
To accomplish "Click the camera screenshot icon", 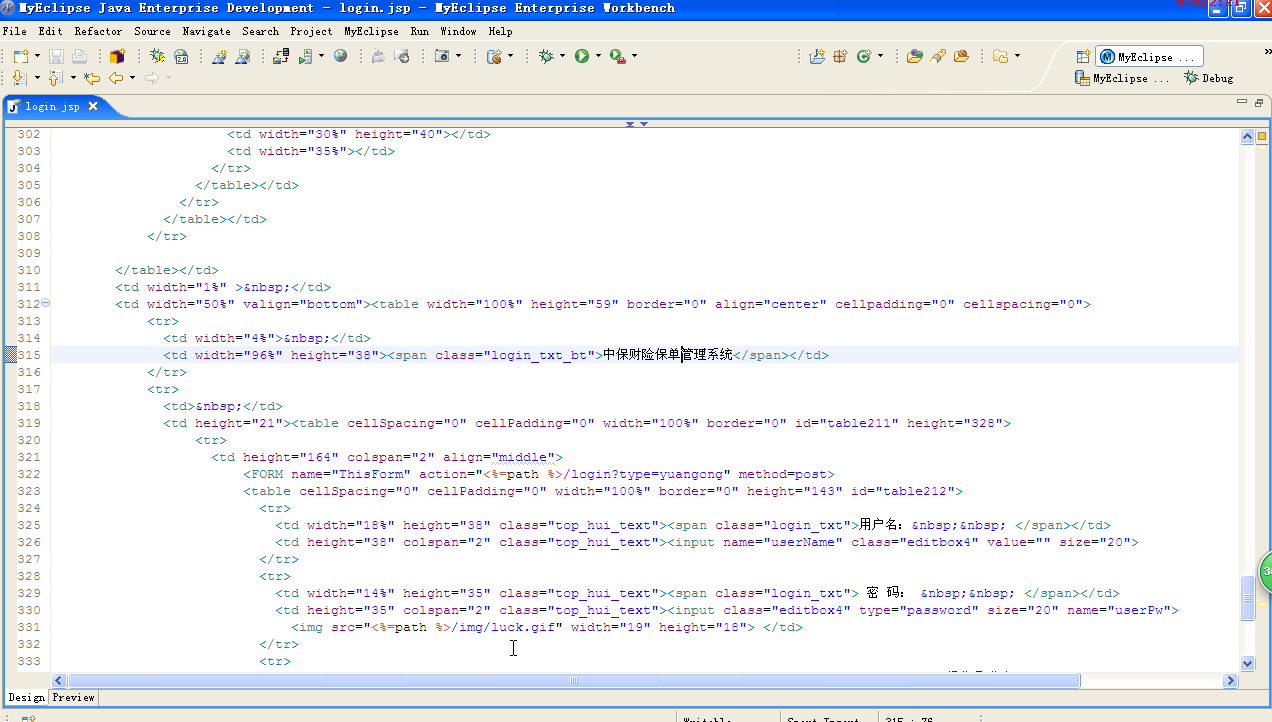I will (x=442, y=56).
